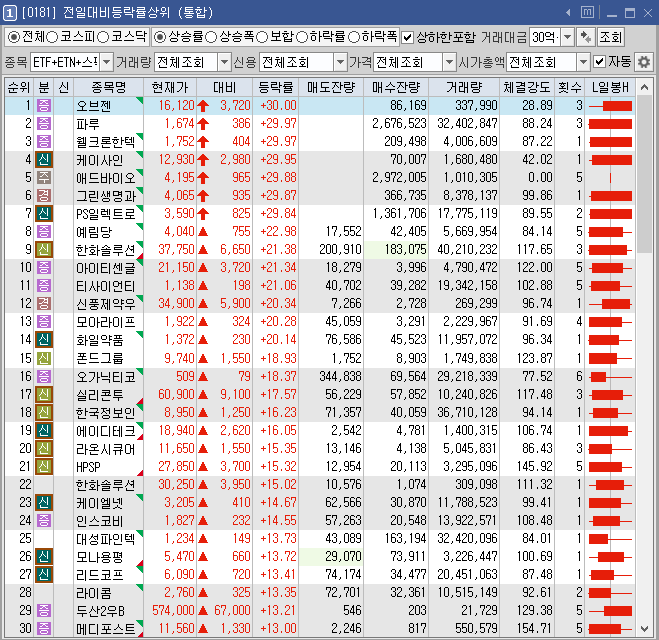Click the 신 badge for HPSP
The width and height of the screenshot is (659, 640).
[x=44, y=466]
